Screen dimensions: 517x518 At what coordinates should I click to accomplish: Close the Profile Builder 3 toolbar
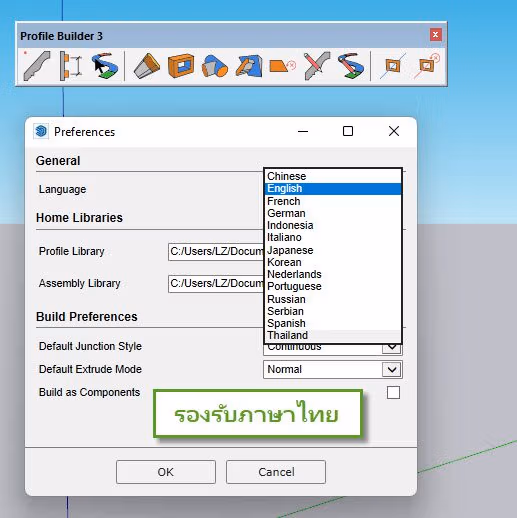[436, 35]
